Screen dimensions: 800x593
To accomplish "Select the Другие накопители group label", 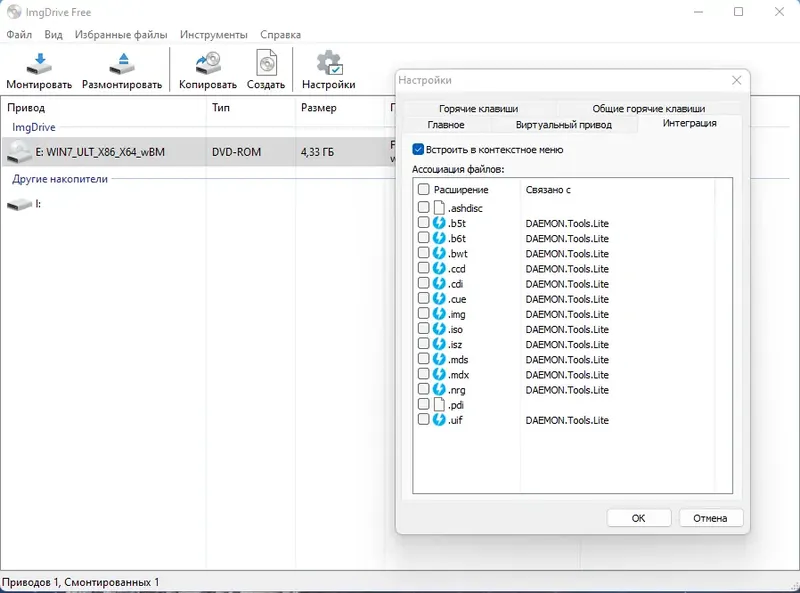I will tap(60, 179).
